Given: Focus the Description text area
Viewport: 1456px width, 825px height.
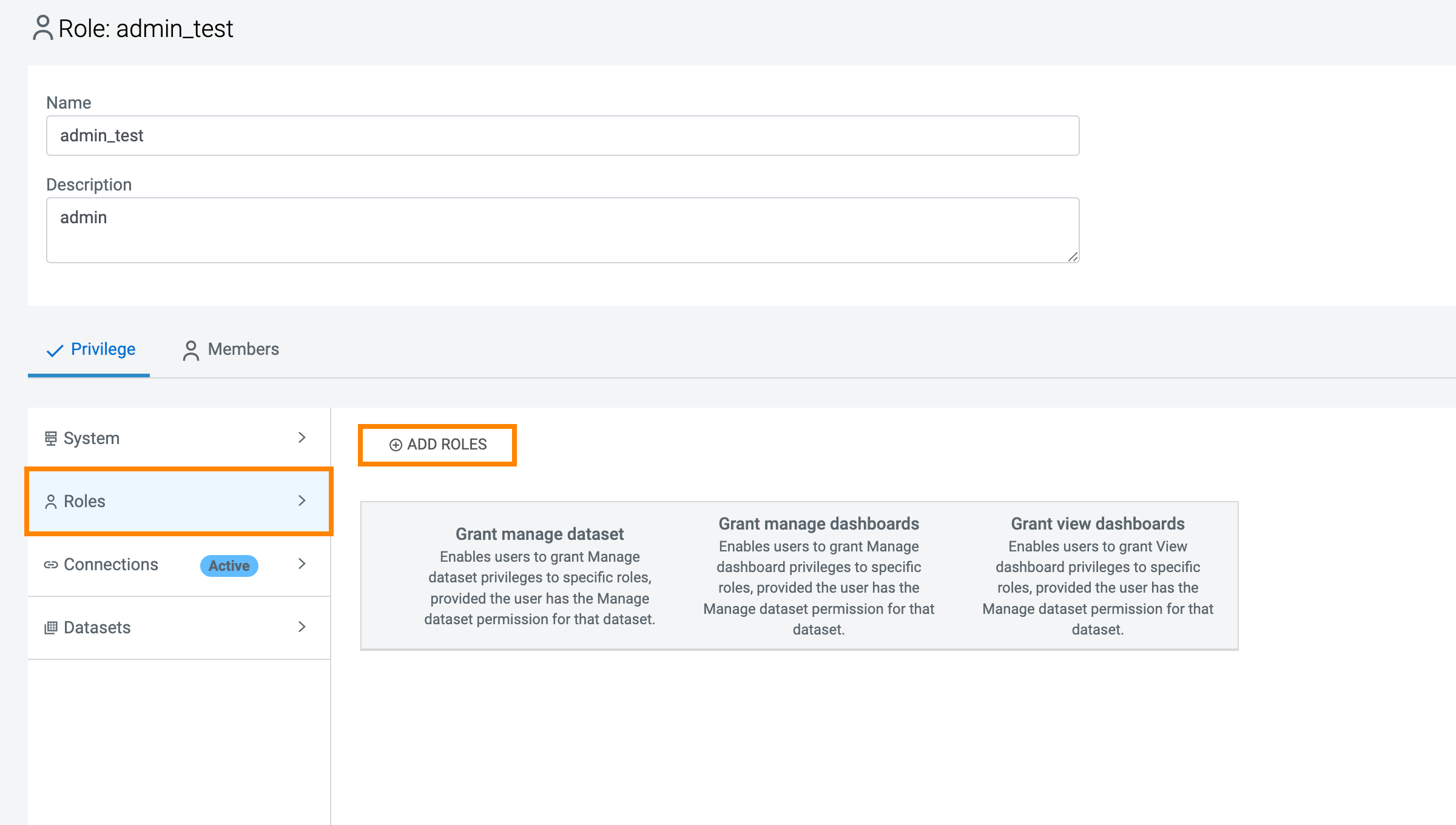Looking at the screenshot, I should [x=562, y=231].
